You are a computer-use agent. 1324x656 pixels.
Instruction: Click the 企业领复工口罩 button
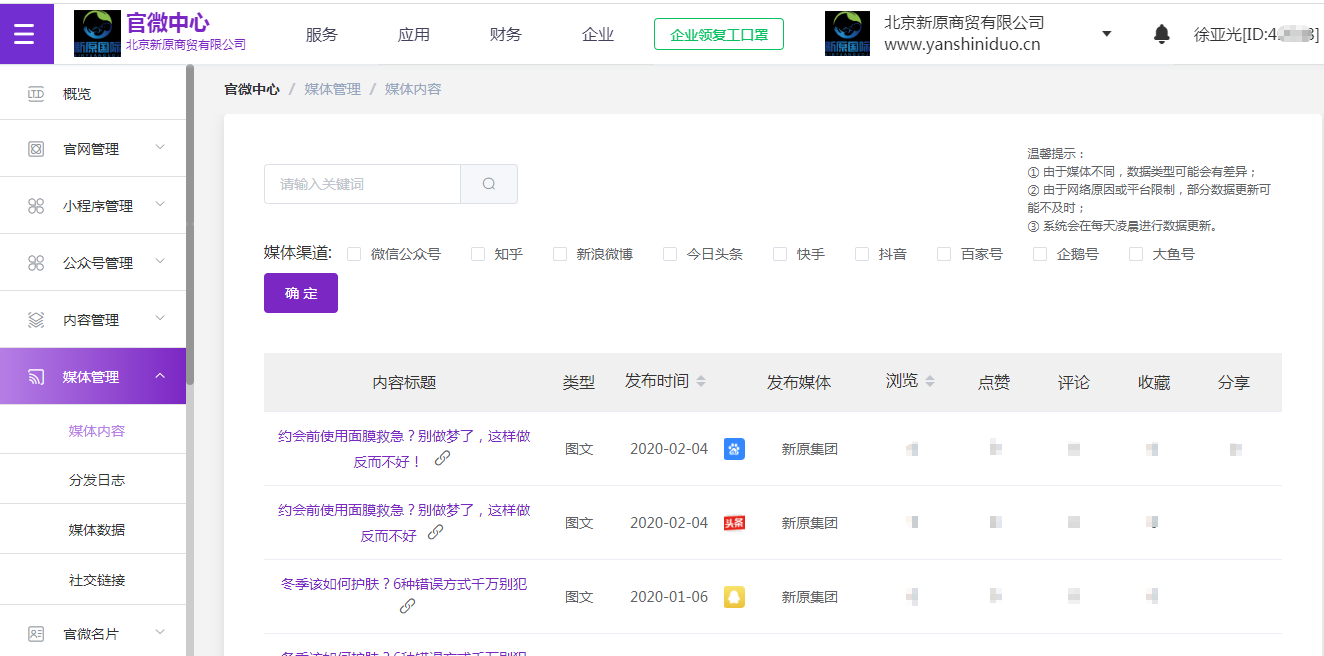pyautogui.click(x=719, y=34)
